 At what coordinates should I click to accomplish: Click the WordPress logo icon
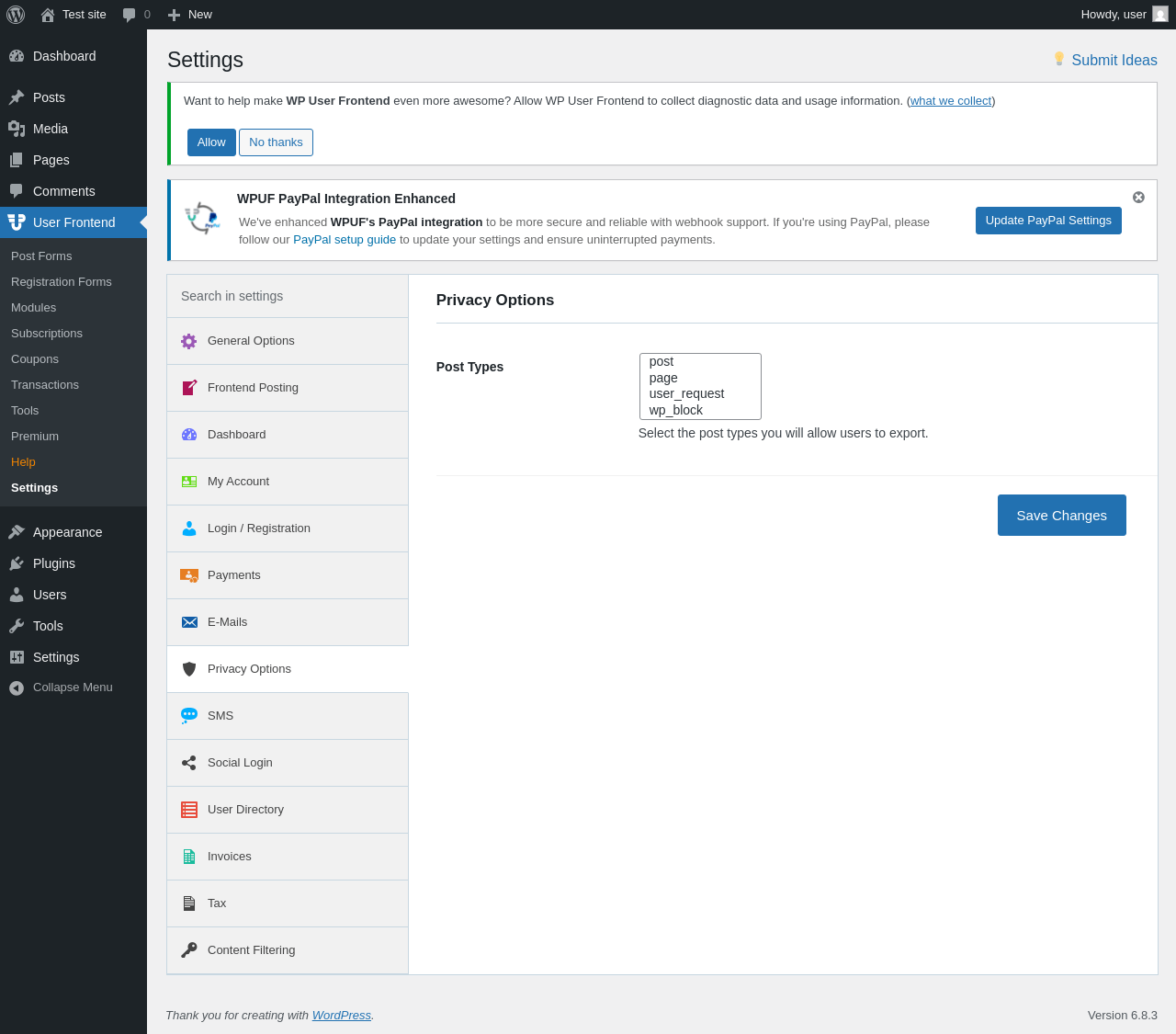click(16, 15)
